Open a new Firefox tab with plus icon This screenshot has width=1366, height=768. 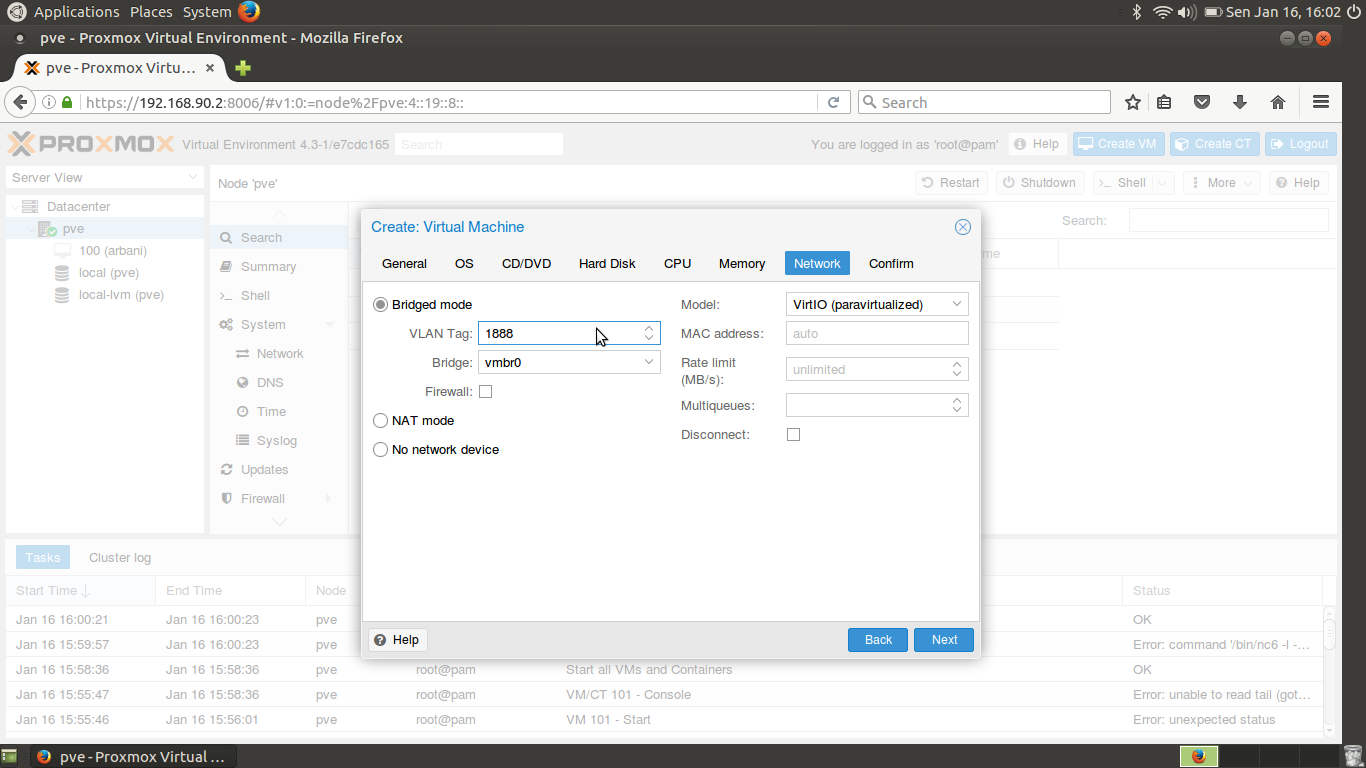pyautogui.click(x=243, y=68)
